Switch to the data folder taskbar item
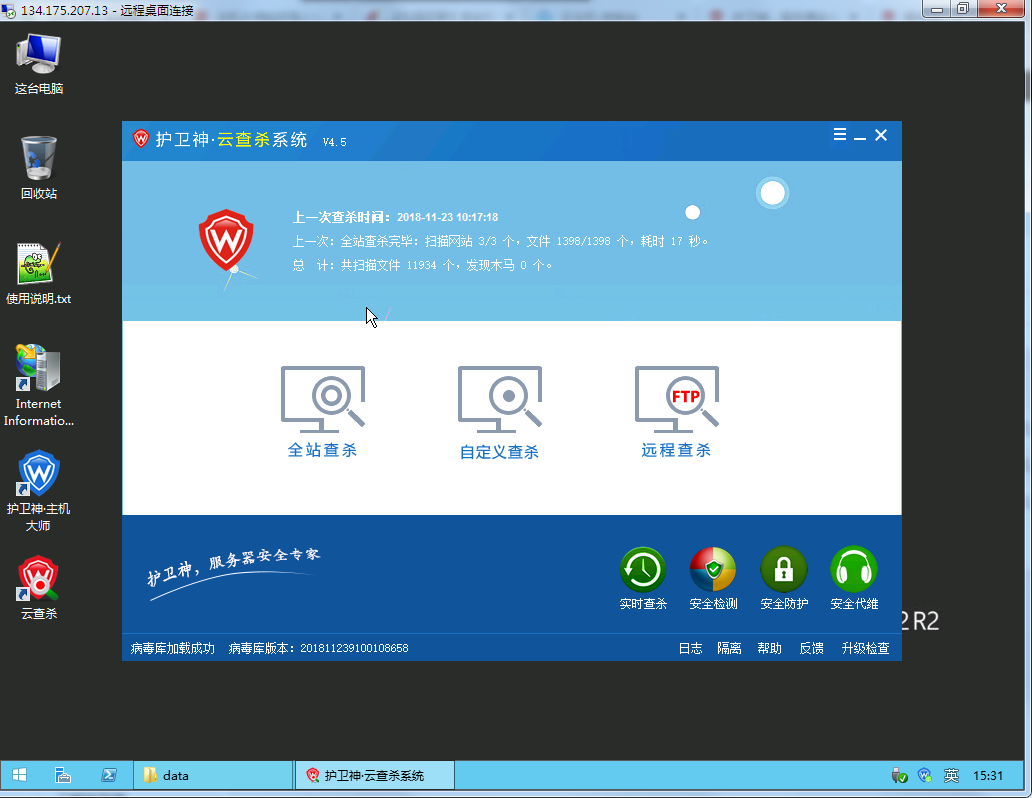The width and height of the screenshot is (1032, 798). coord(213,775)
